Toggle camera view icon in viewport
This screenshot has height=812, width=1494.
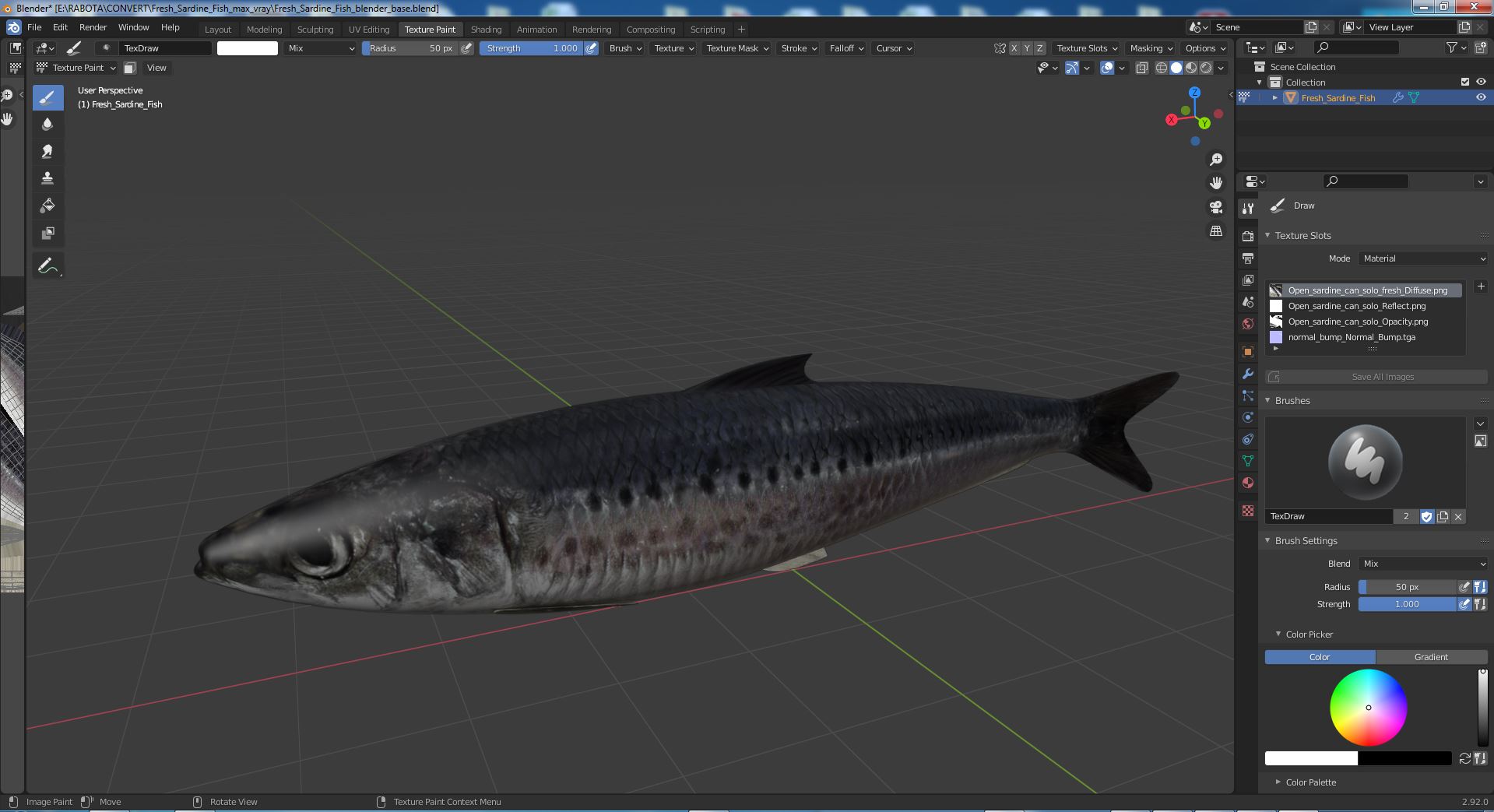point(1215,207)
